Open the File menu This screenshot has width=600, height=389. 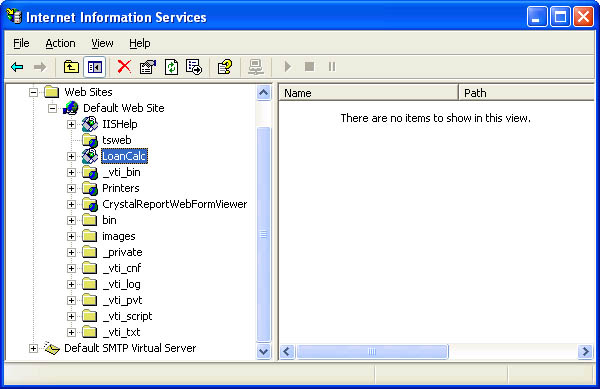point(21,43)
